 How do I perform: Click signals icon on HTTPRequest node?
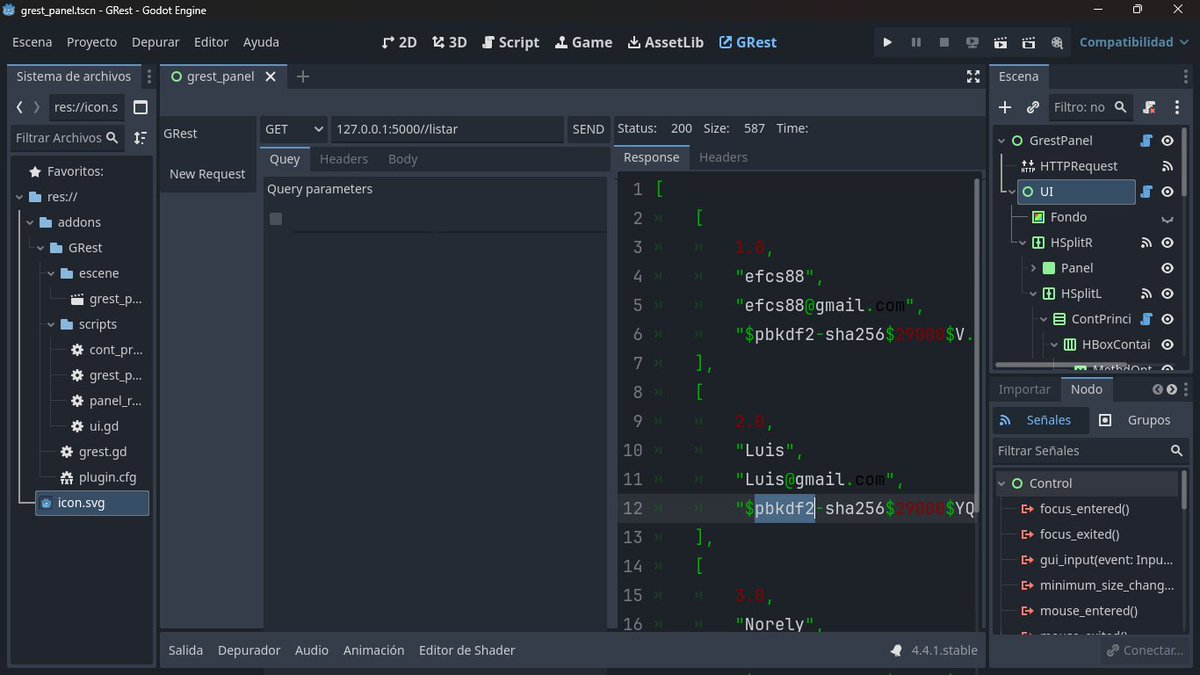click(1167, 166)
